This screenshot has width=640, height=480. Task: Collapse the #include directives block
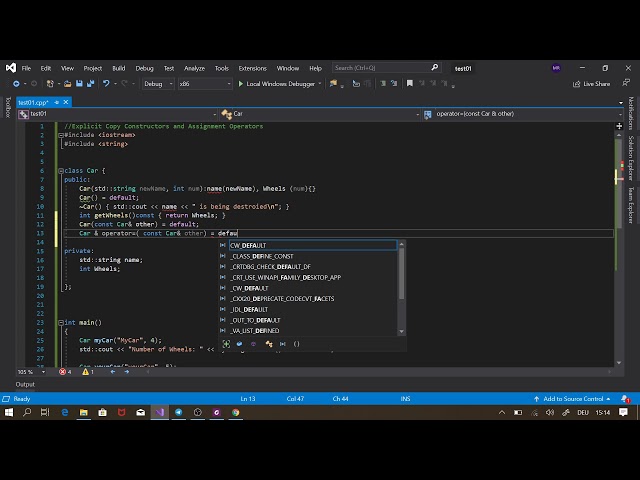pyautogui.click(x=60, y=135)
